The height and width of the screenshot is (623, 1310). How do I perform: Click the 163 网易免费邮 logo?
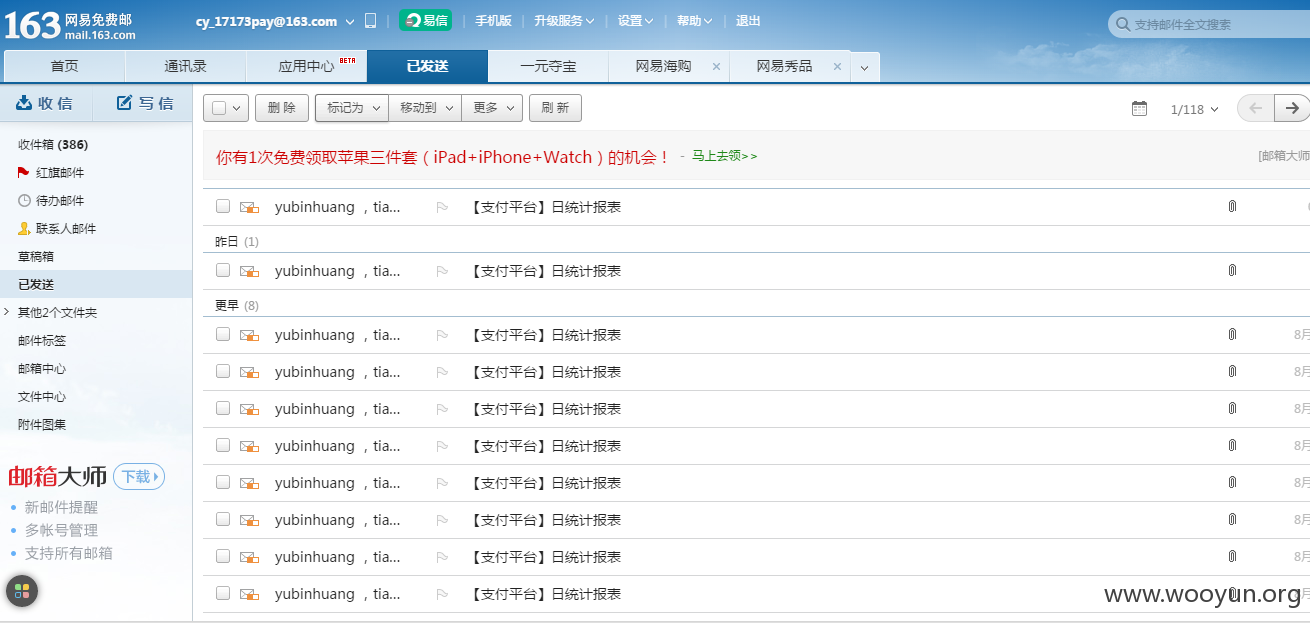click(70, 24)
